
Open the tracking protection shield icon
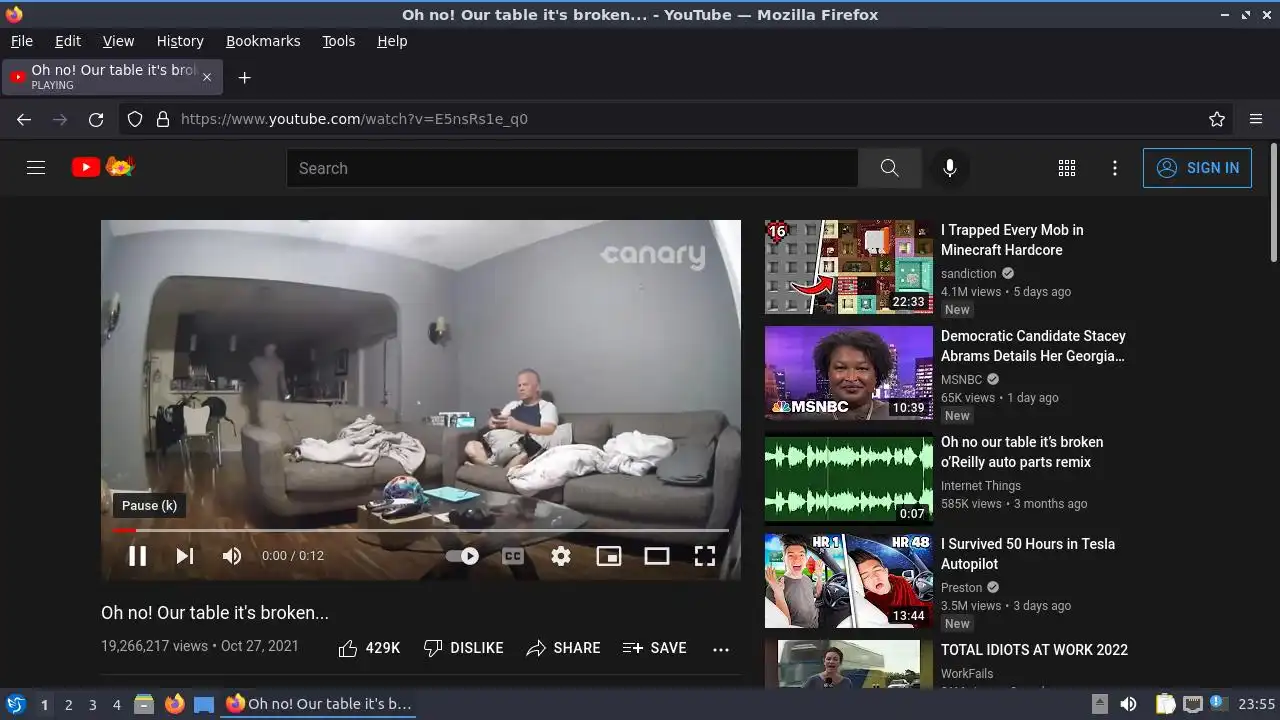135,119
